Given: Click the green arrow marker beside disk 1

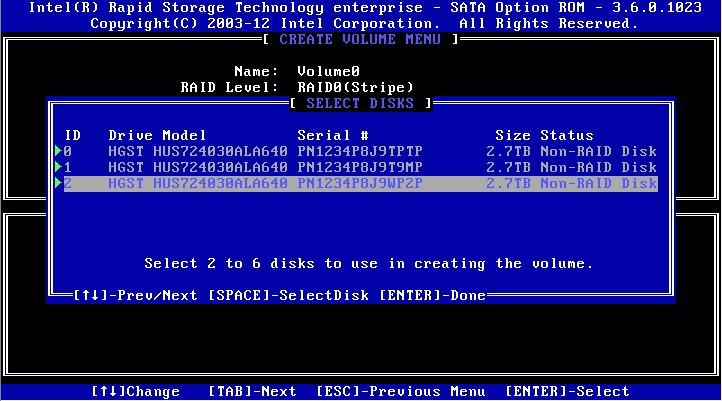Looking at the screenshot, I should (58, 167).
